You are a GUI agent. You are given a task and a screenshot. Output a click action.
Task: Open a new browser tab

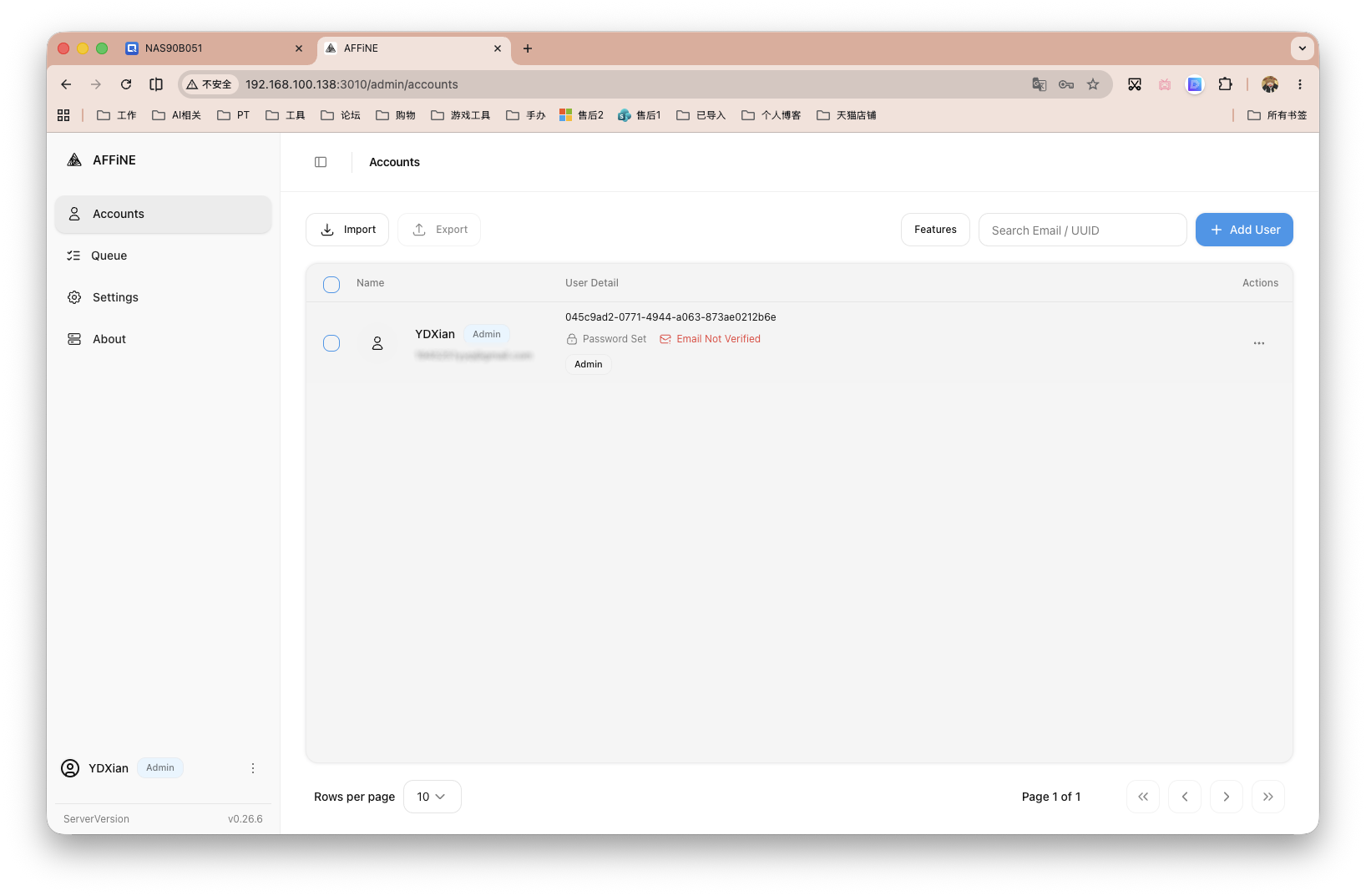pyautogui.click(x=528, y=48)
